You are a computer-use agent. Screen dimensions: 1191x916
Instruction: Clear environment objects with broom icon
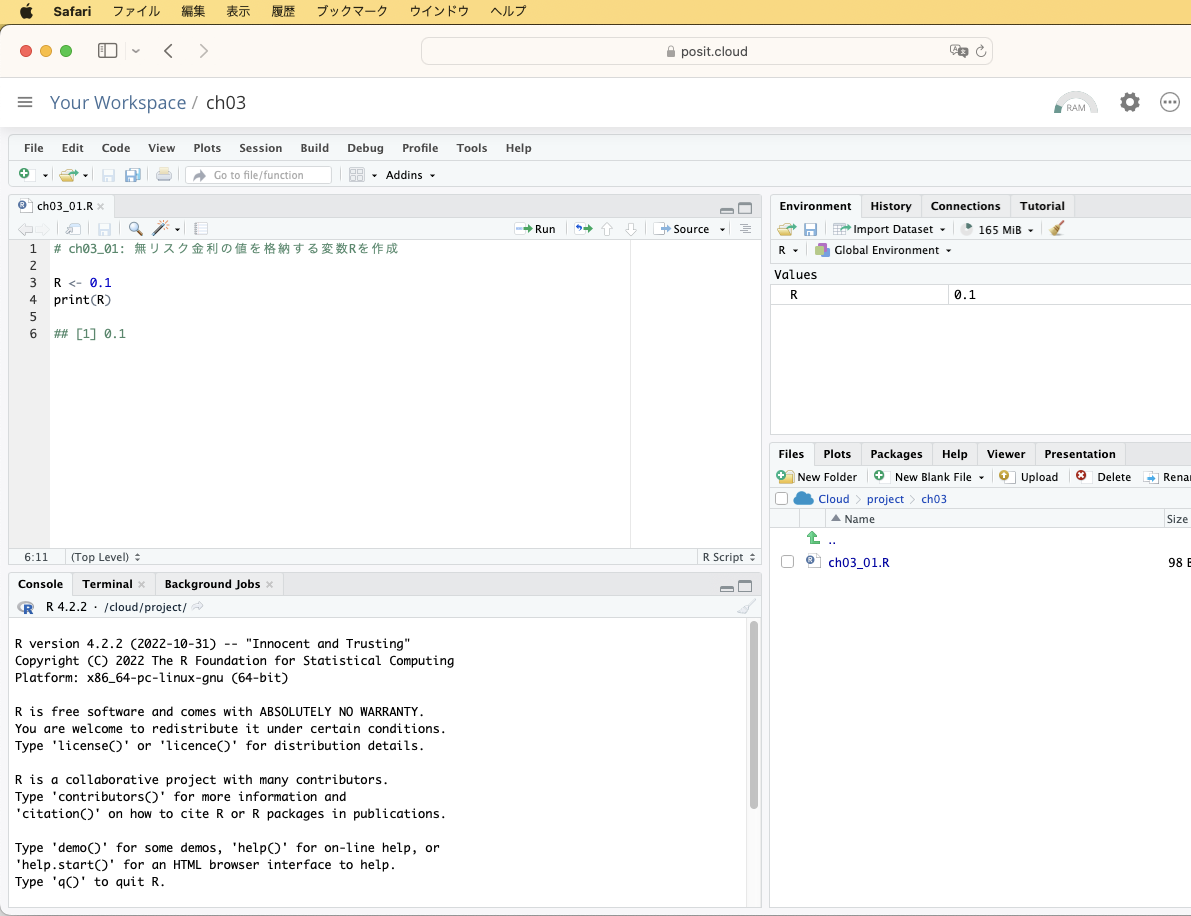coord(1057,229)
